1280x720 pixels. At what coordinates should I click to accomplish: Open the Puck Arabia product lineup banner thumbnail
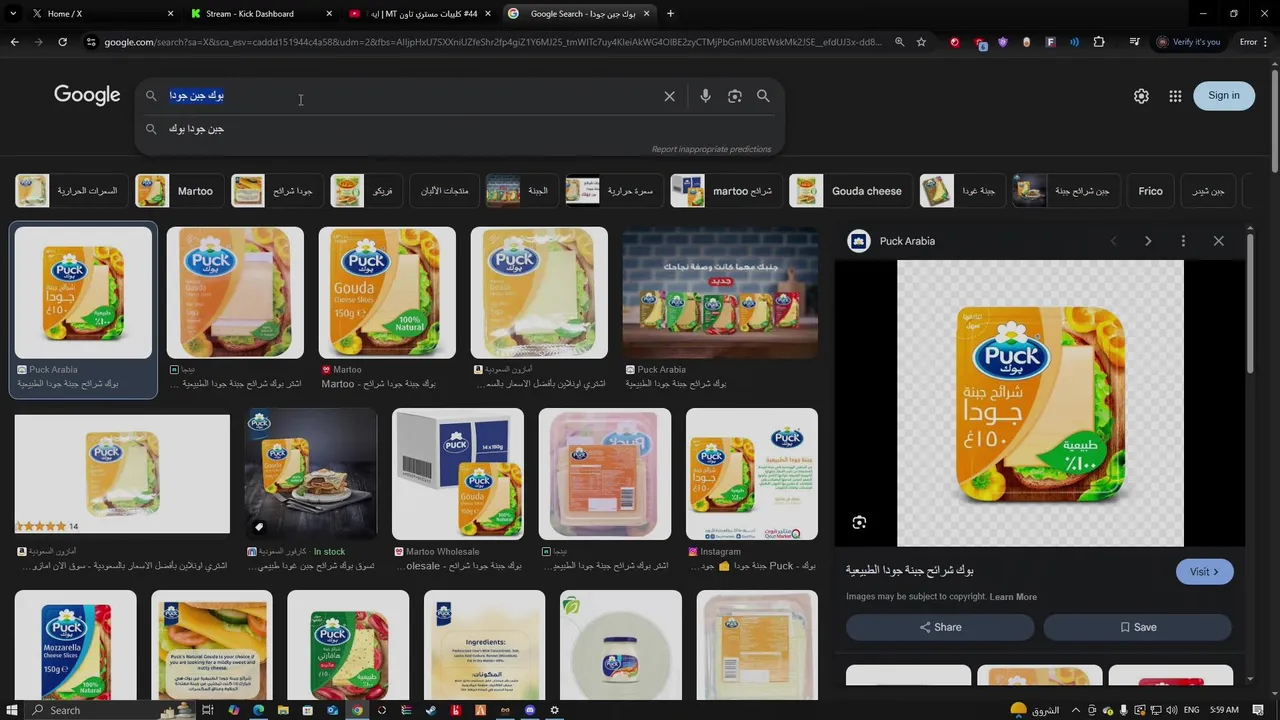720,292
